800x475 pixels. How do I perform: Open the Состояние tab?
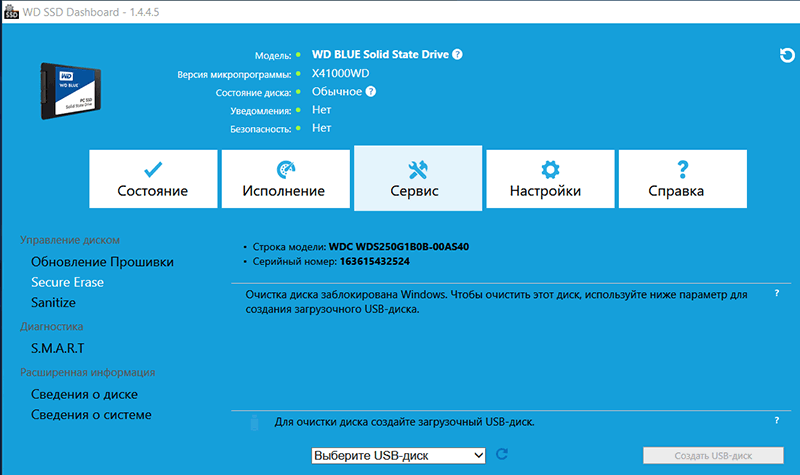[153, 179]
